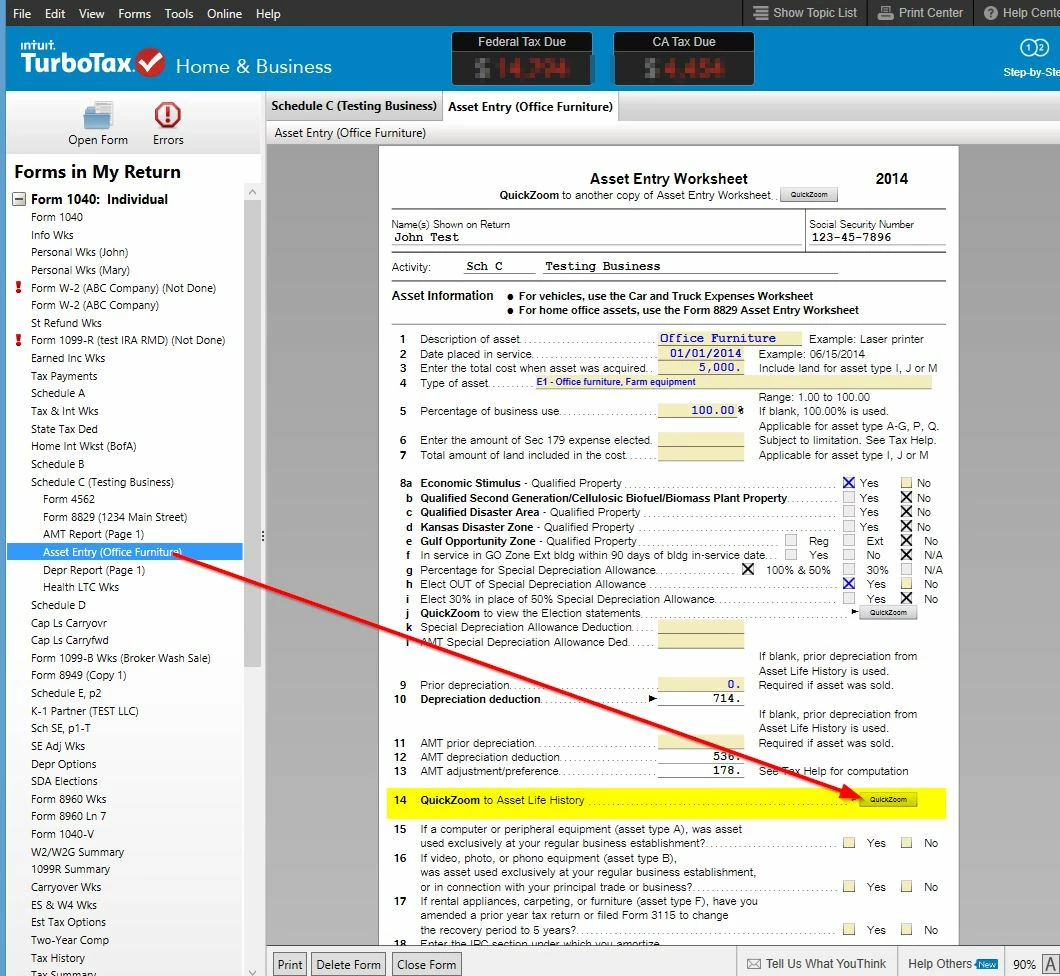Click the total cost 5,000 field

point(701,368)
